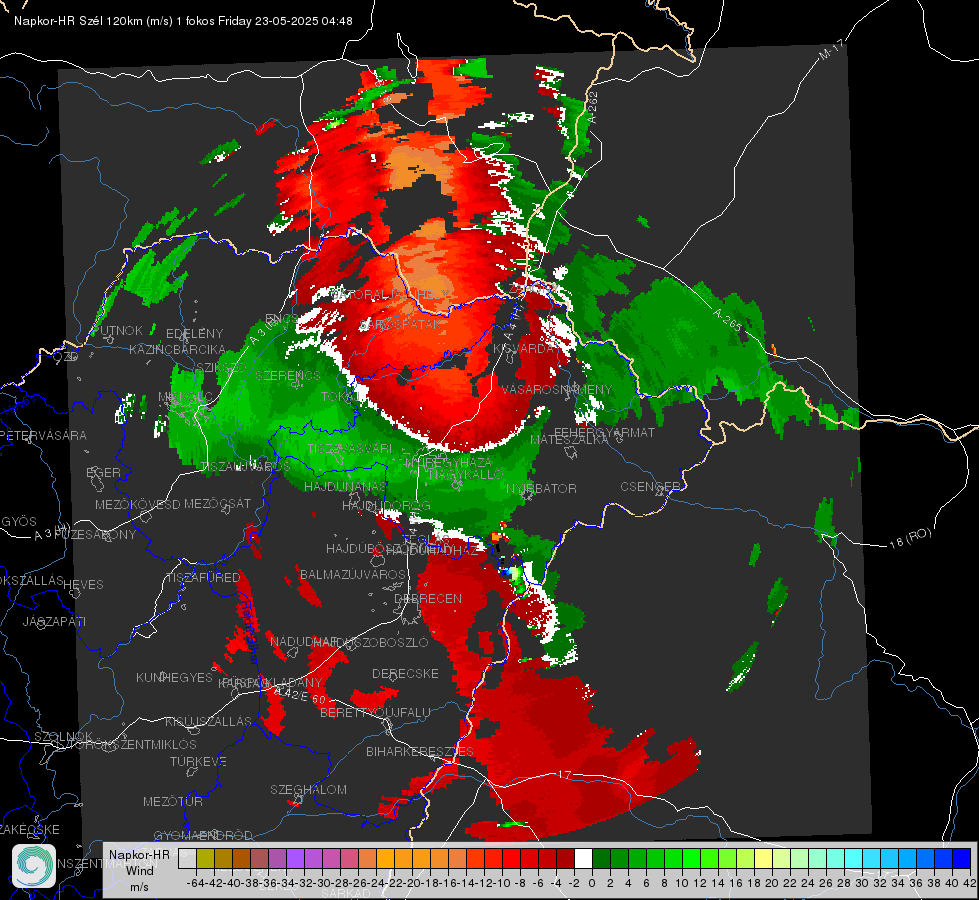Click the EGER city label
The image size is (979, 900).
pos(103,472)
